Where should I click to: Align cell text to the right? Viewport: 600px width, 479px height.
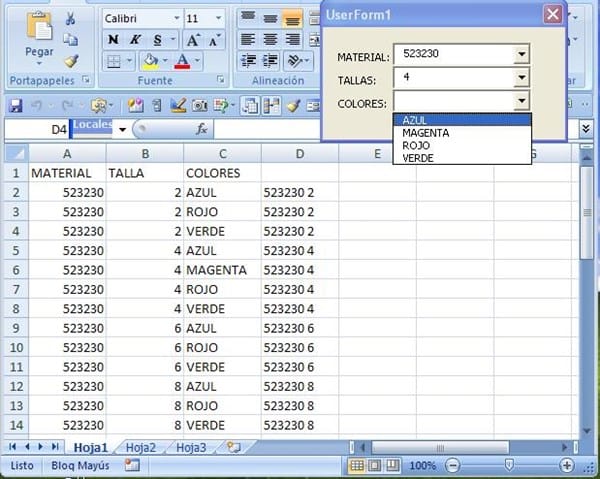coord(292,39)
